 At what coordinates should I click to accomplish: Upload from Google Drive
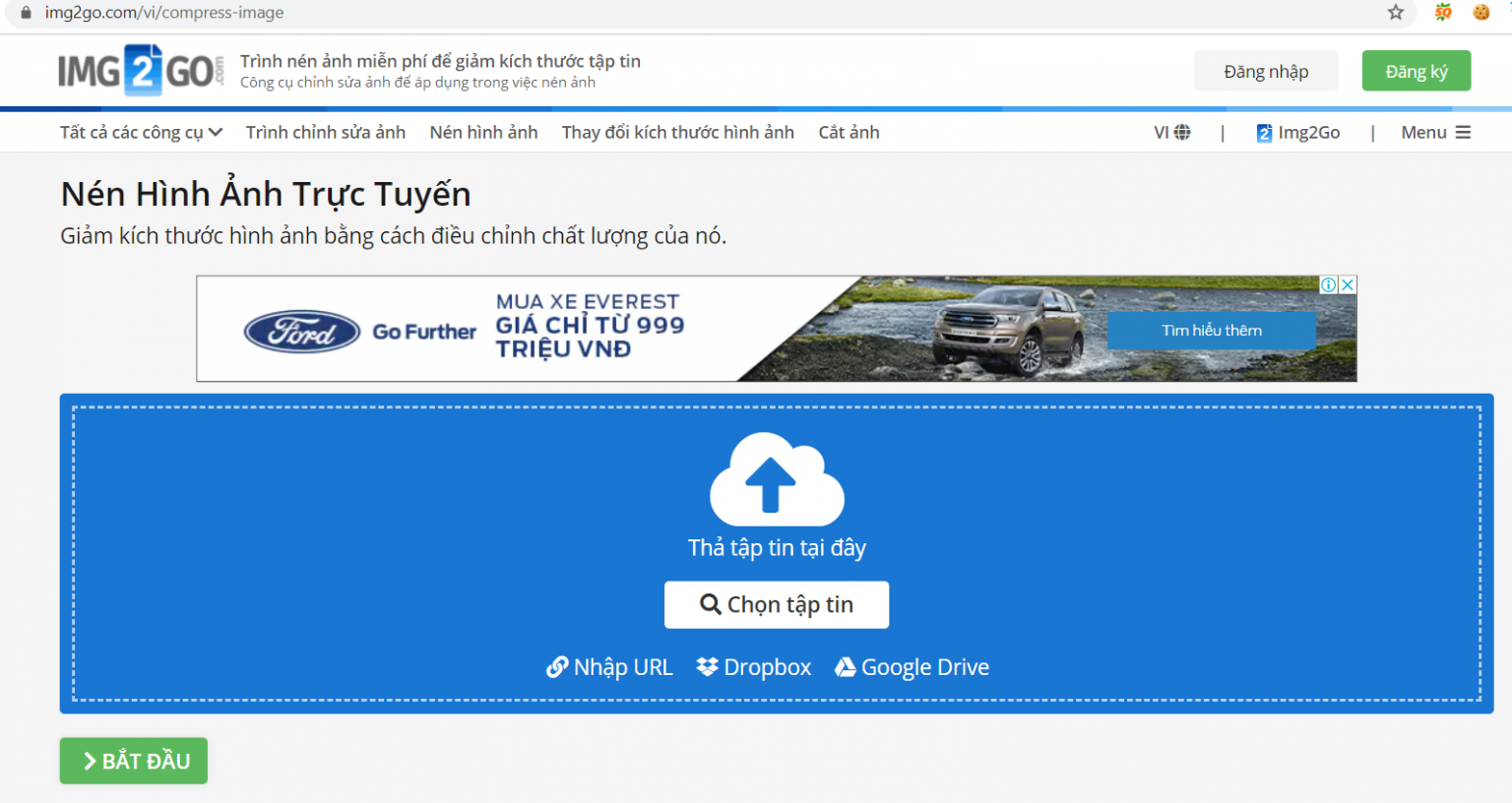(x=913, y=667)
